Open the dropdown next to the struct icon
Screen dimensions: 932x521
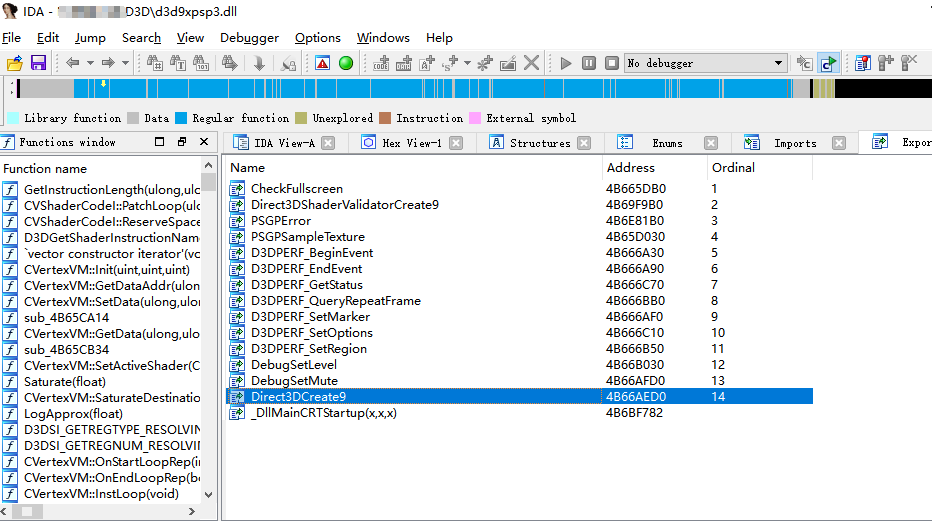[467, 63]
